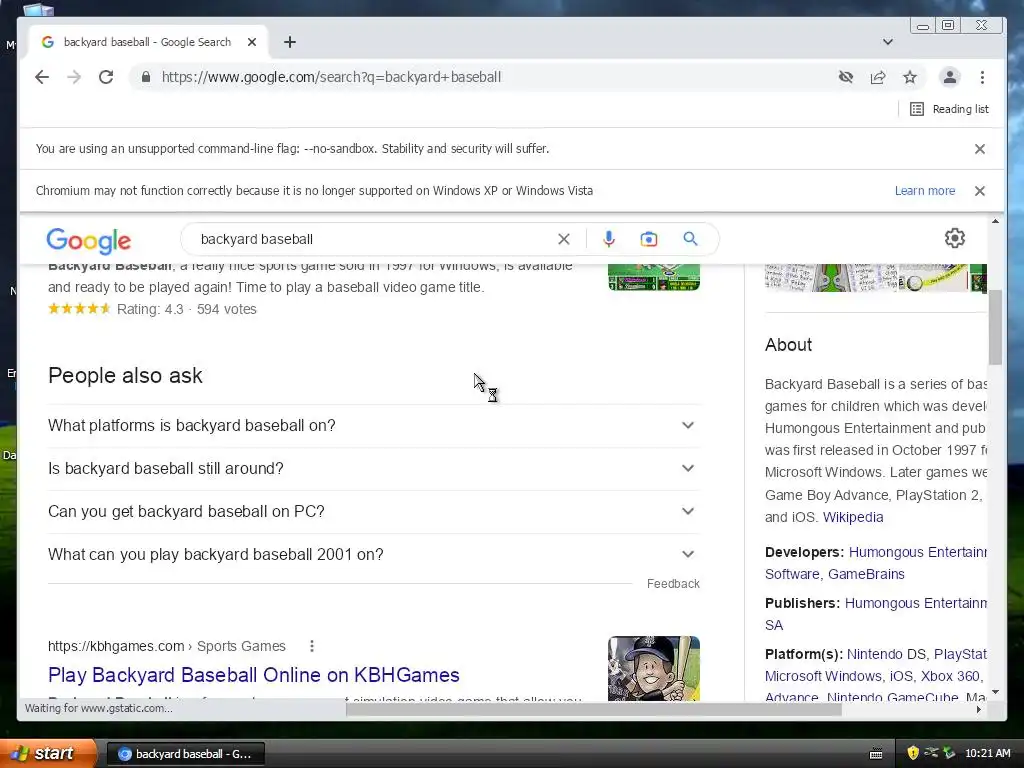Click the People also ask heading
This screenshot has width=1024, height=768.
[125, 376]
